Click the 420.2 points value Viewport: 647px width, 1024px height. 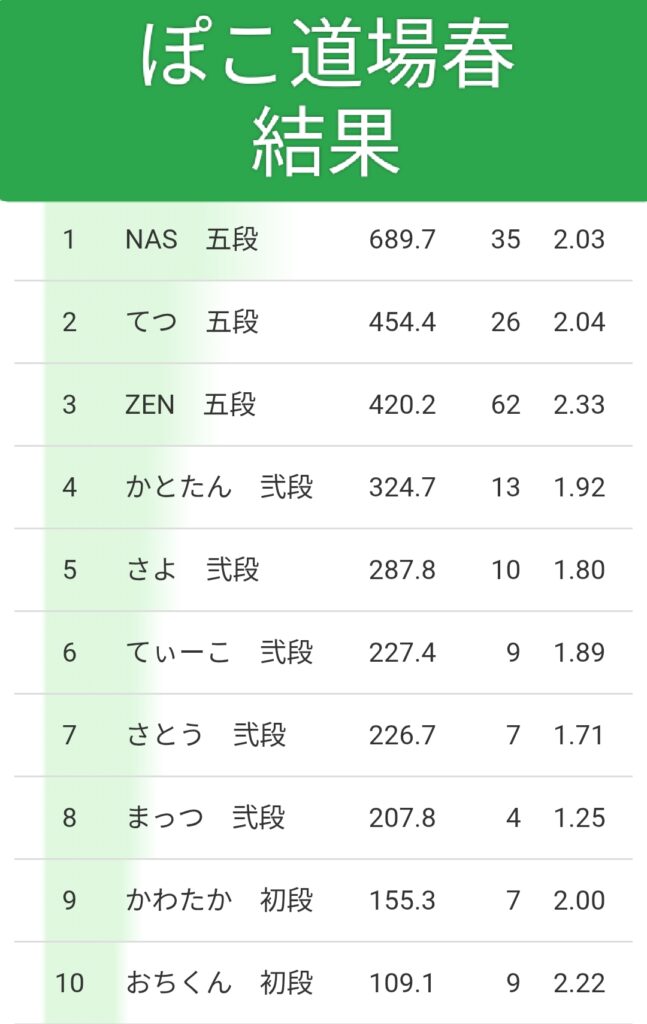pos(402,405)
